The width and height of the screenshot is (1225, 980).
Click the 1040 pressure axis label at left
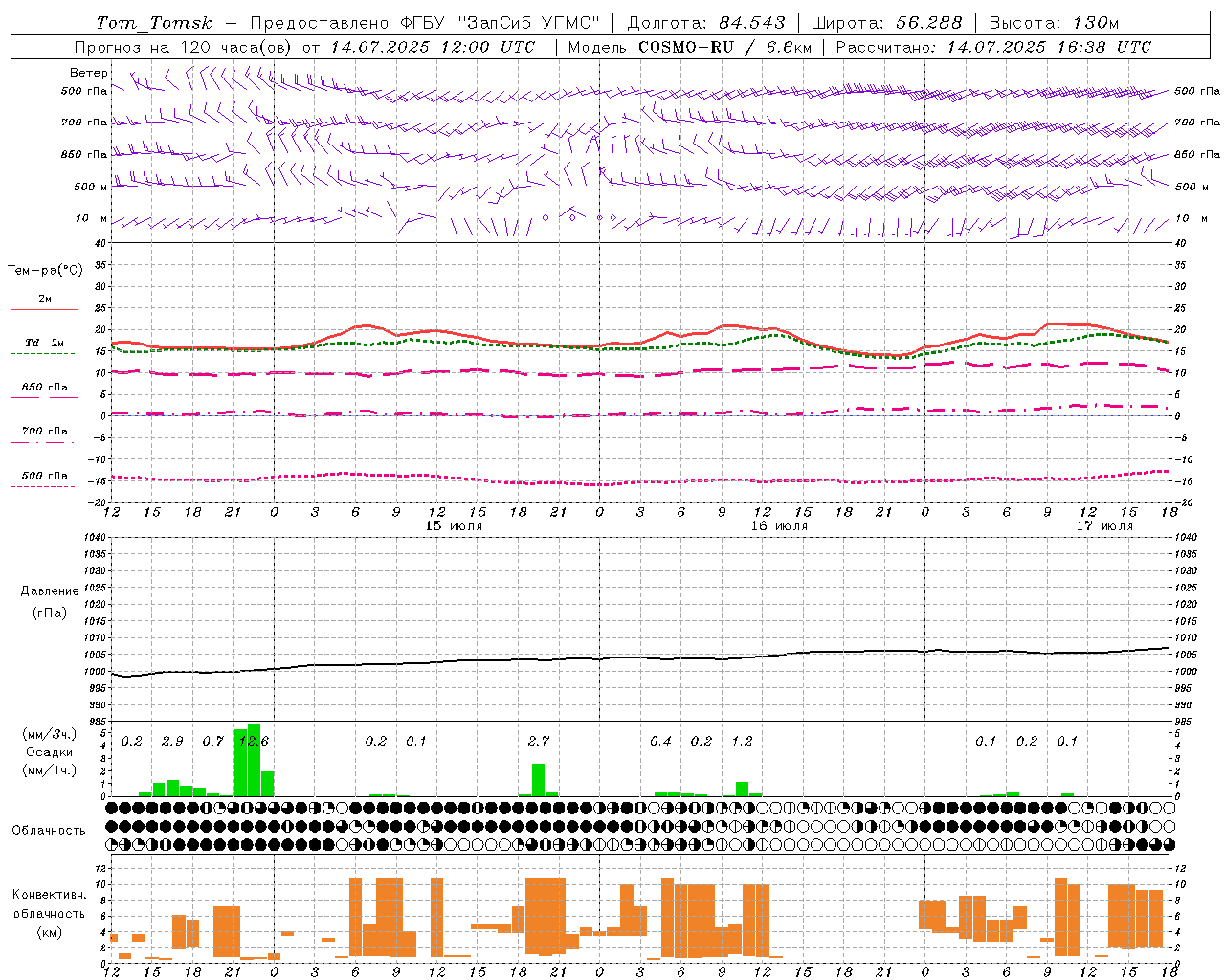[93, 538]
